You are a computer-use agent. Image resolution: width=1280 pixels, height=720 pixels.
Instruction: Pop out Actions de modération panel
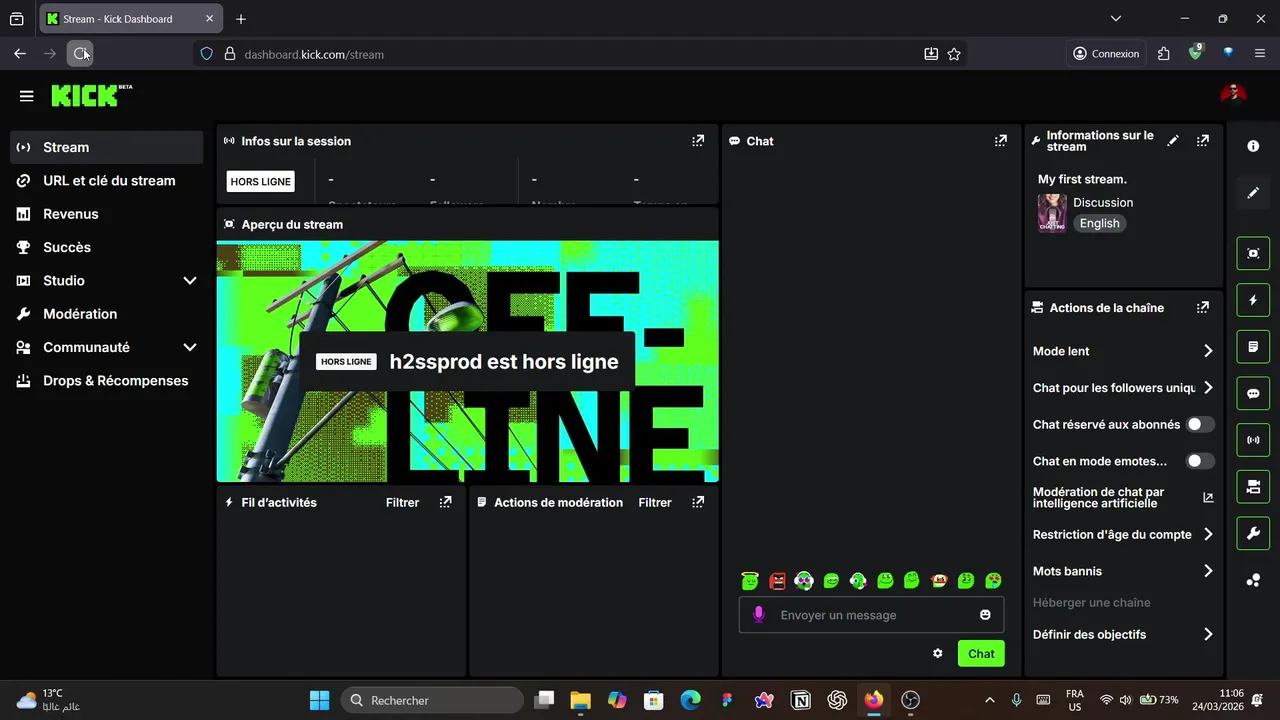pyautogui.click(x=698, y=502)
